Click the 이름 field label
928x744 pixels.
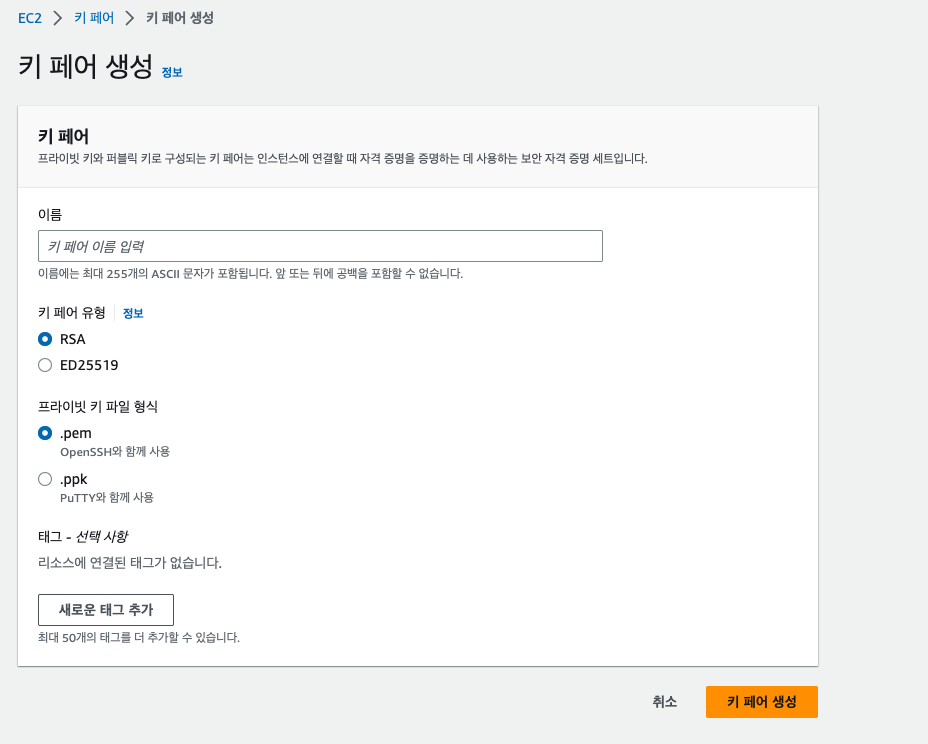tap(50, 214)
